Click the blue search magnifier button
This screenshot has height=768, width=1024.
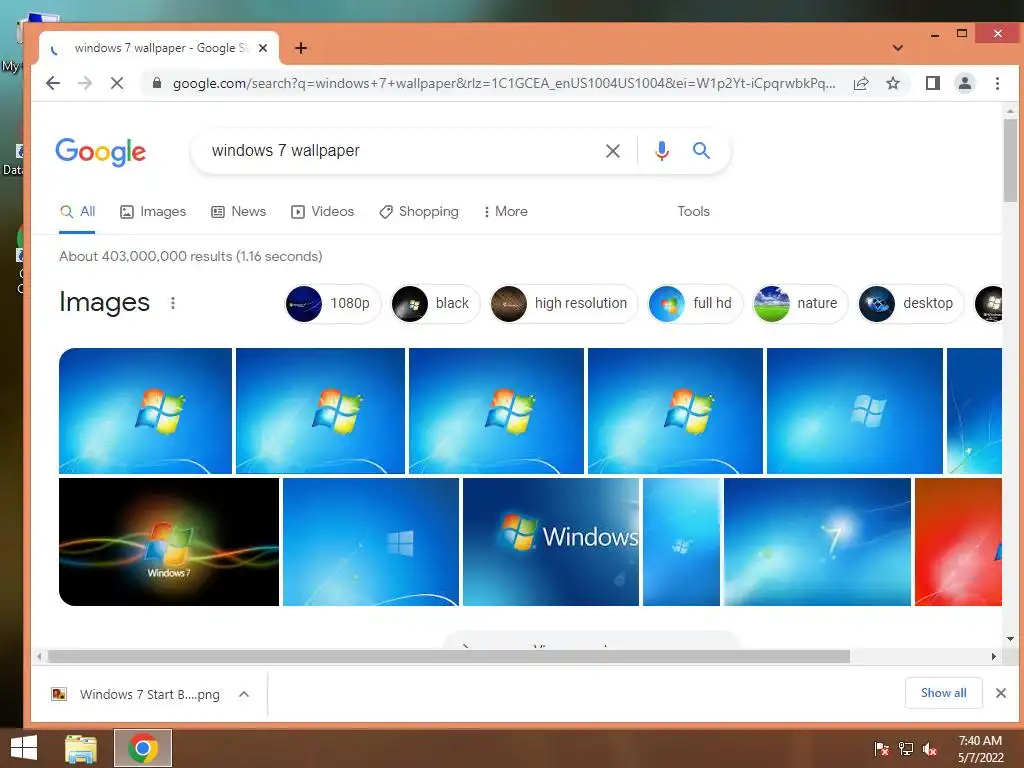tap(701, 151)
